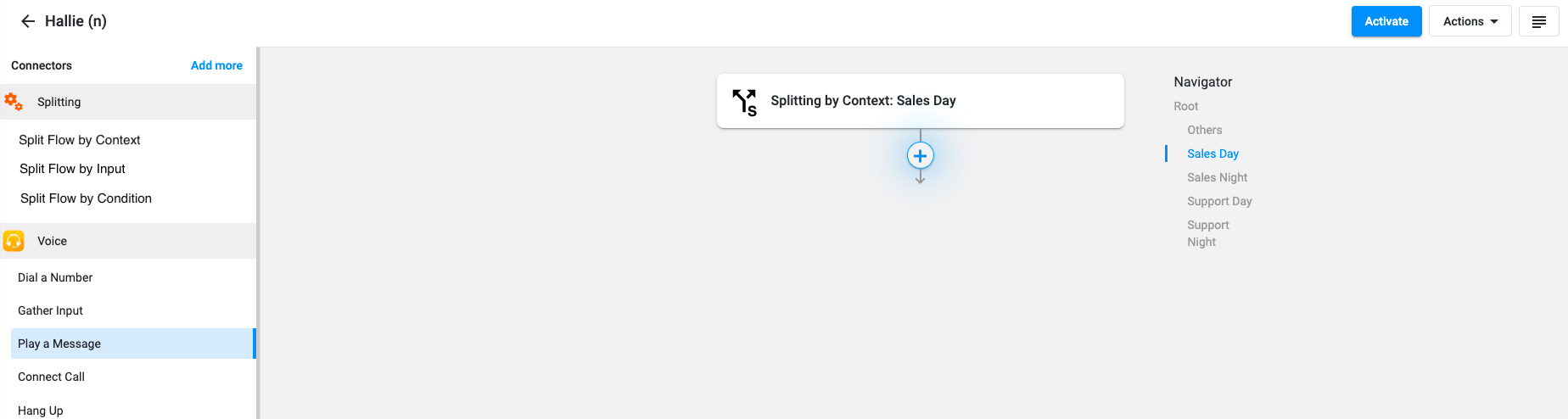Click the Add more link
The height and width of the screenshot is (419, 1568).
click(x=216, y=65)
